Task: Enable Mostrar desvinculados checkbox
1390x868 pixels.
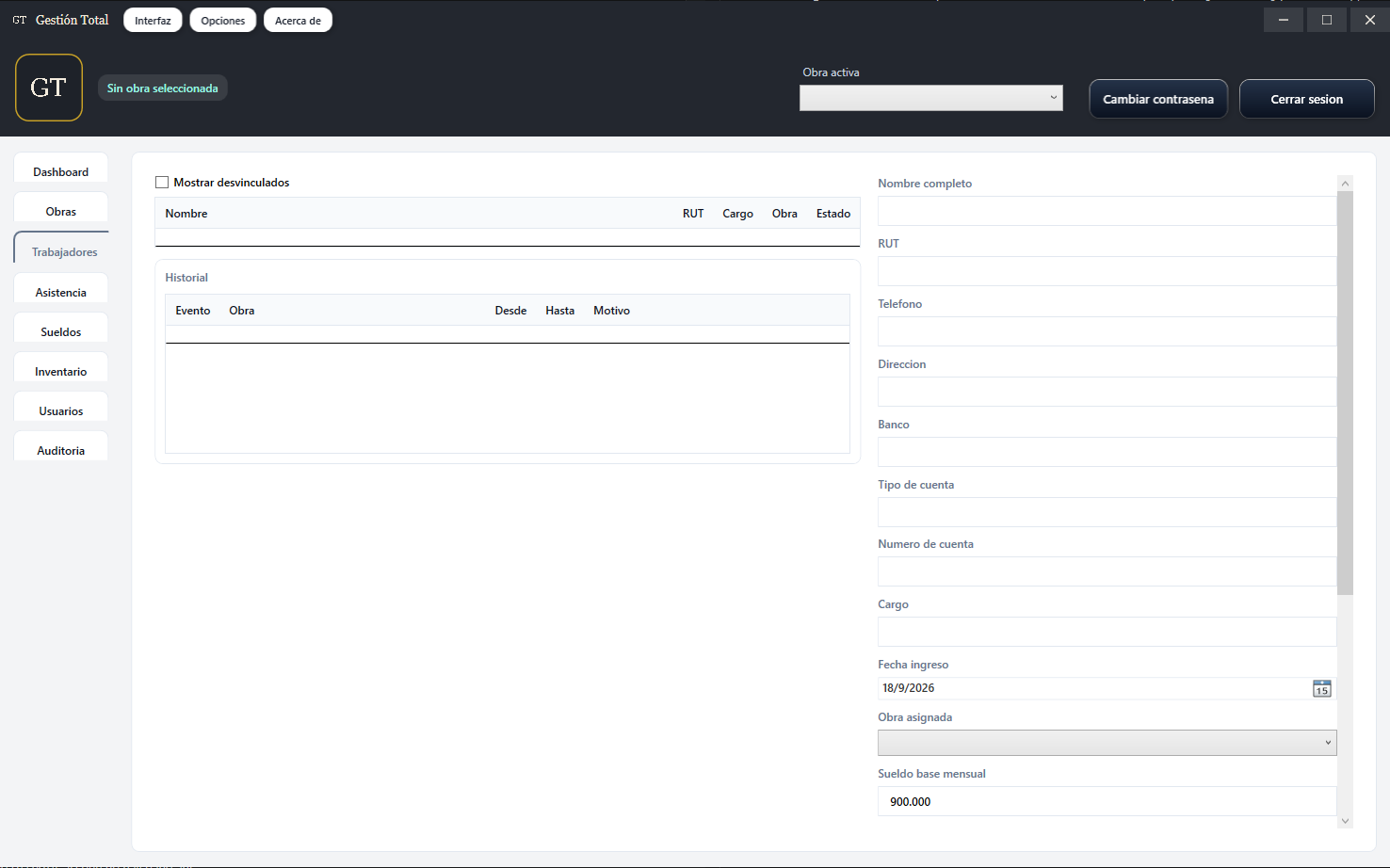Action: tap(162, 183)
